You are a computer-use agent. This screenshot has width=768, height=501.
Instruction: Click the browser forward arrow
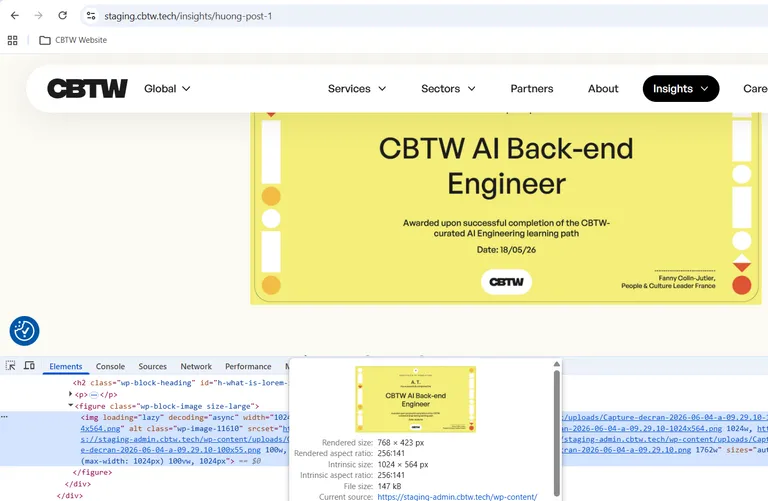coord(38,16)
